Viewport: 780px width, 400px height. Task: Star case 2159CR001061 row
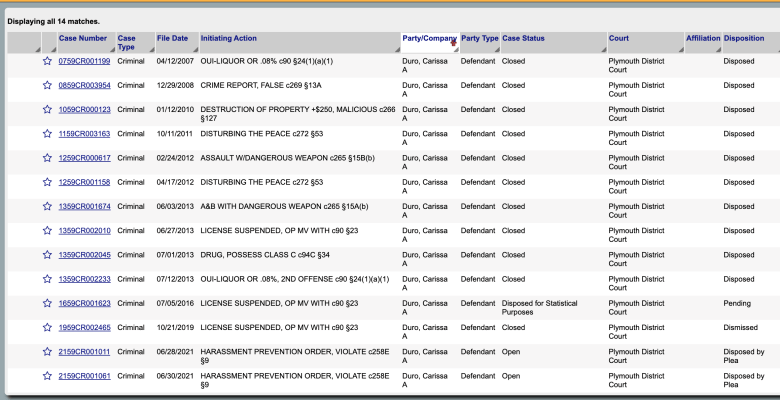47,376
